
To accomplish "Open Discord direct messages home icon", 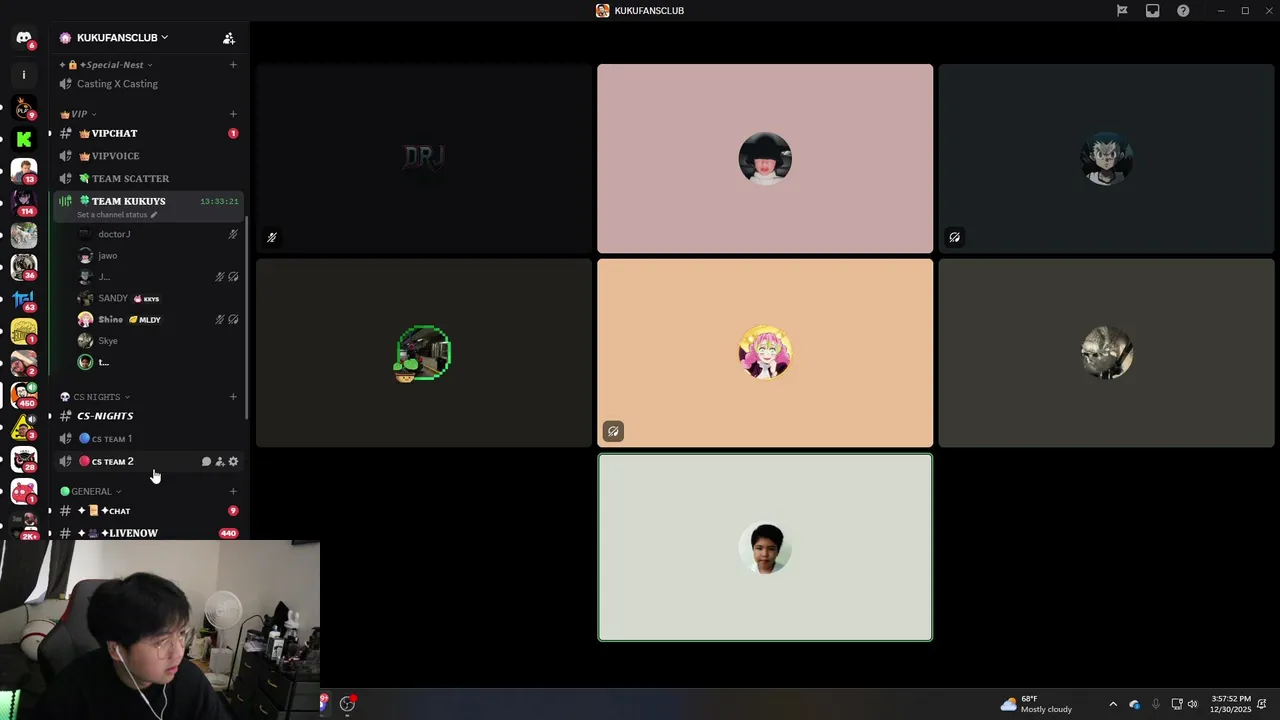I will click(23, 38).
